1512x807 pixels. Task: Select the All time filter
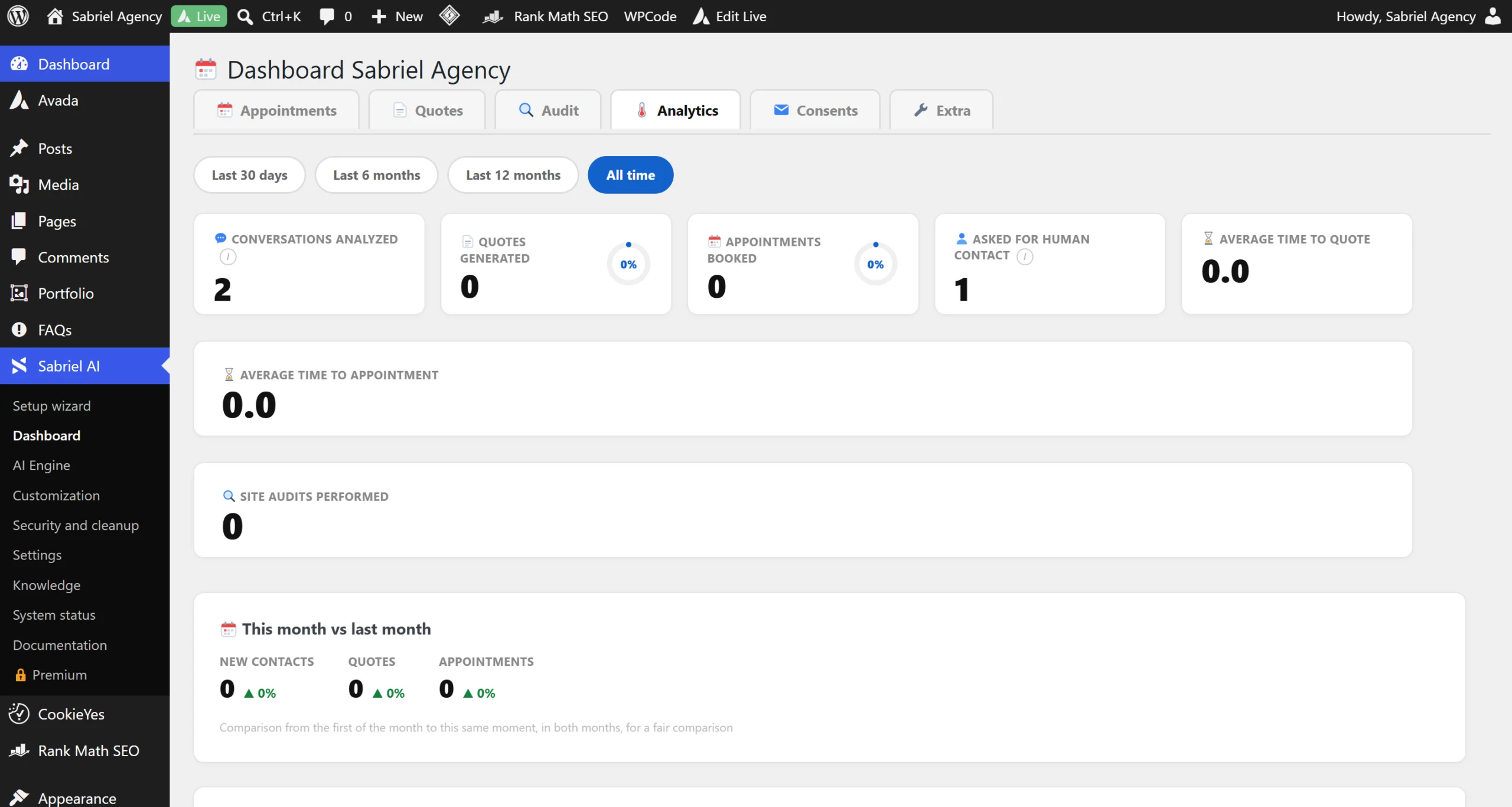(x=630, y=175)
